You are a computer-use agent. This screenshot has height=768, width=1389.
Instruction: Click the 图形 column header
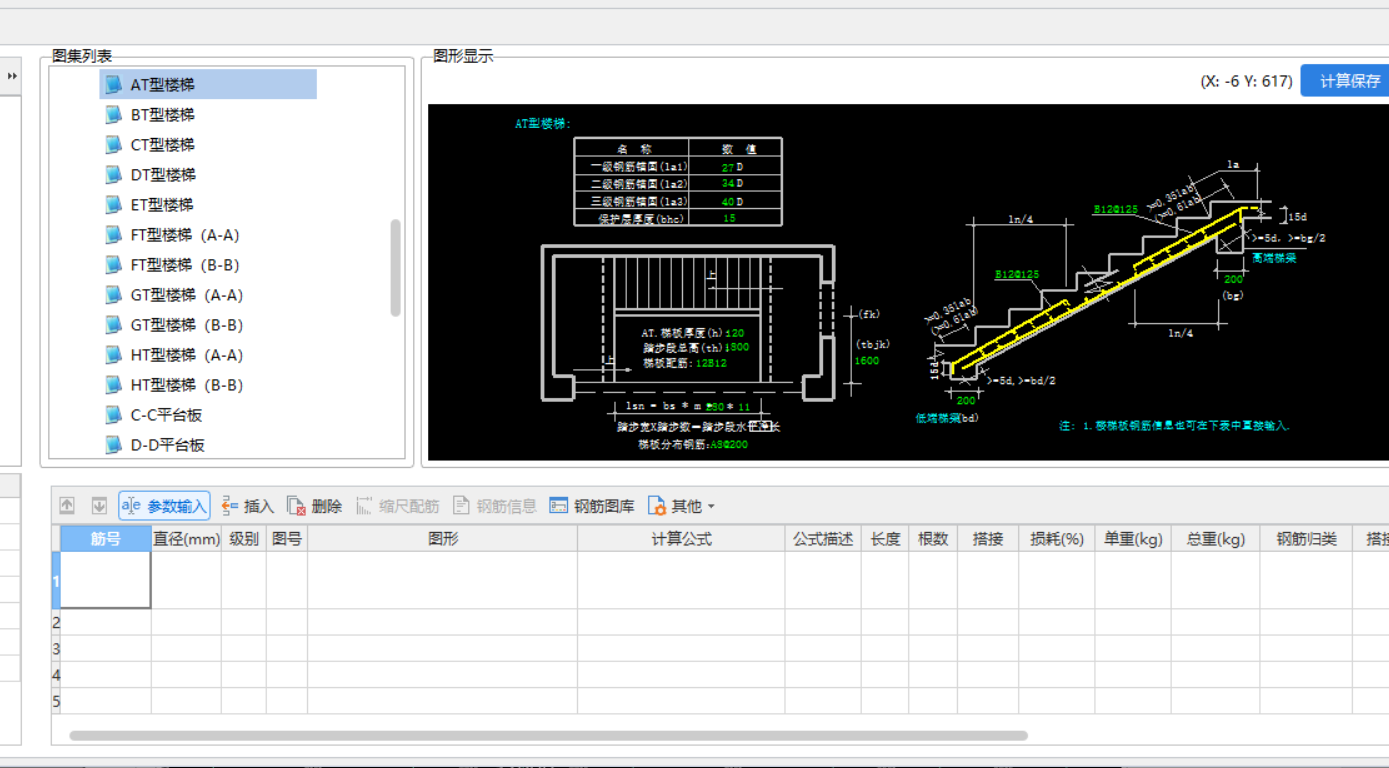click(x=443, y=539)
